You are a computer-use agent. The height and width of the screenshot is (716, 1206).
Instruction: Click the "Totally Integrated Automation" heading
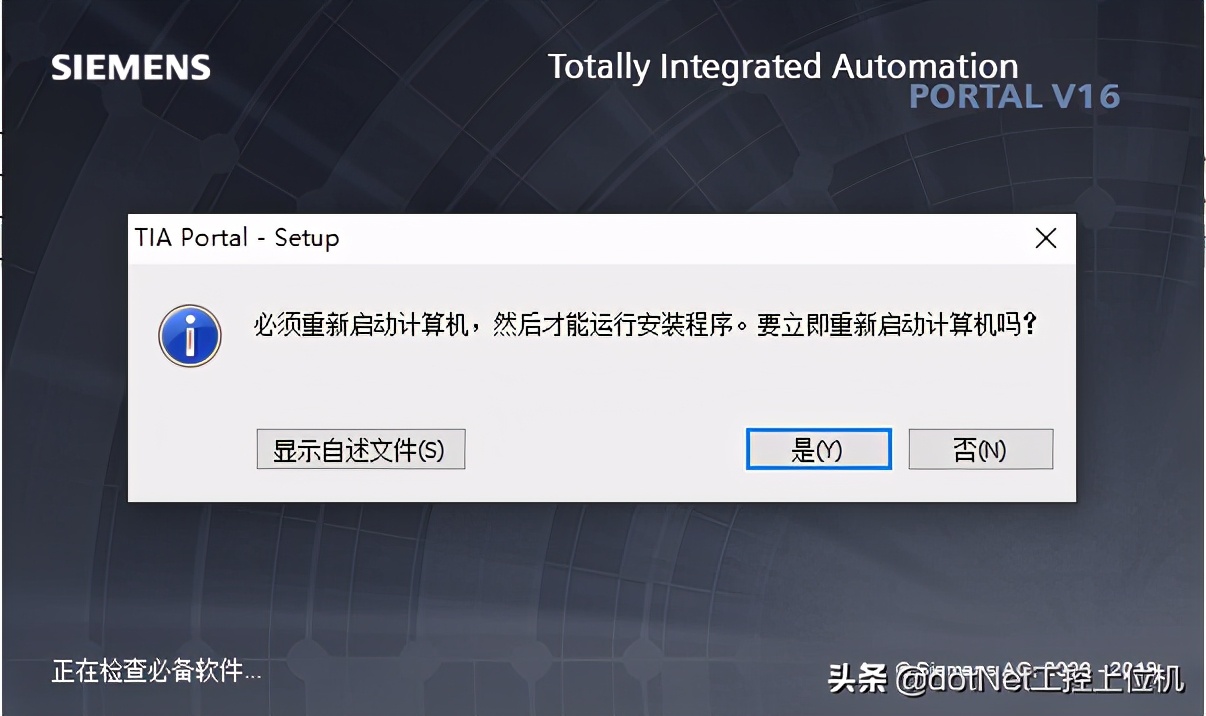[783, 67]
